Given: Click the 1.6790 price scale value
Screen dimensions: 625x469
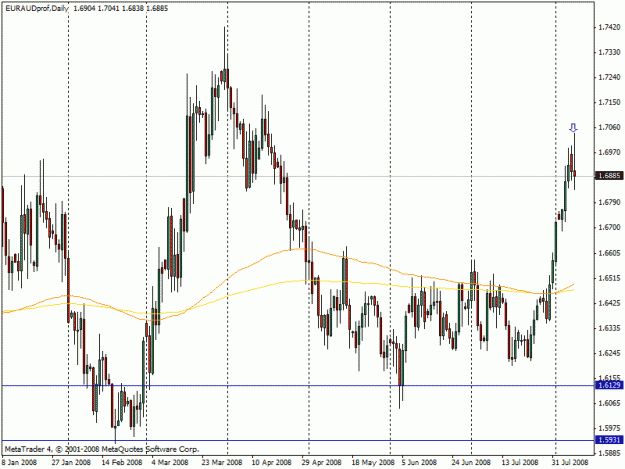Looking at the screenshot, I should point(610,202).
